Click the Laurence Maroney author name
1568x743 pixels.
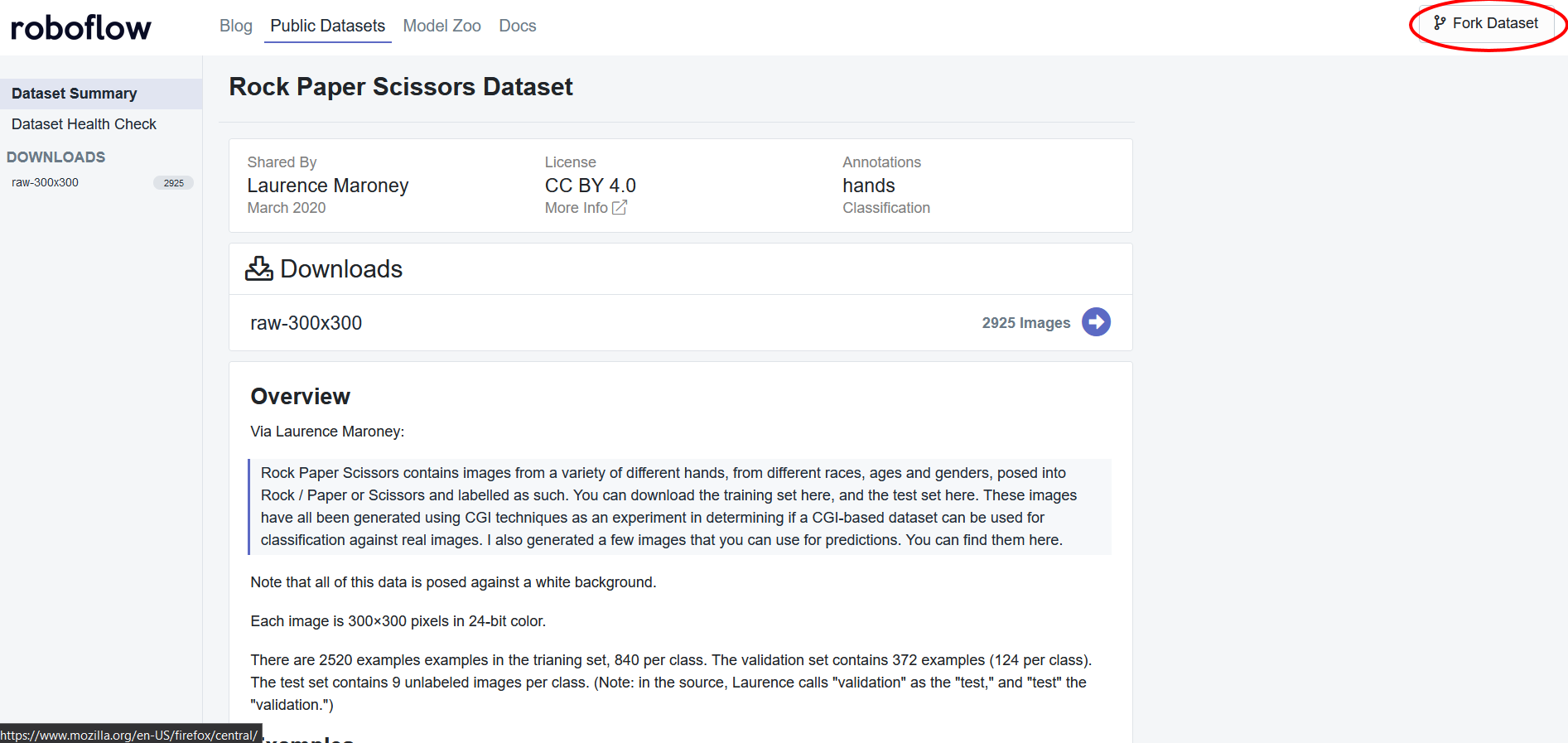(328, 186)
